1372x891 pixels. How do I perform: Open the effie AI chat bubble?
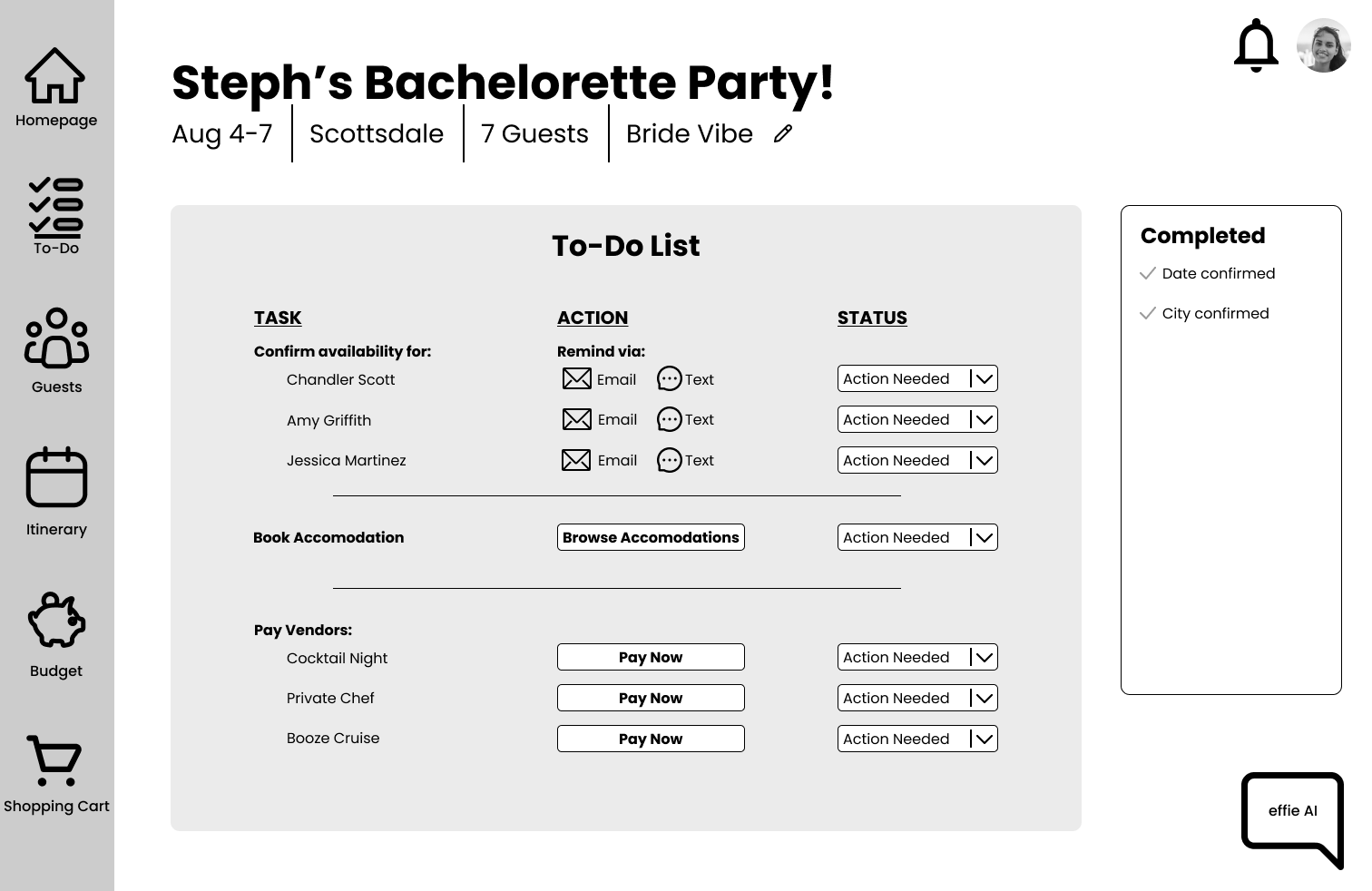click(1292, 812)
